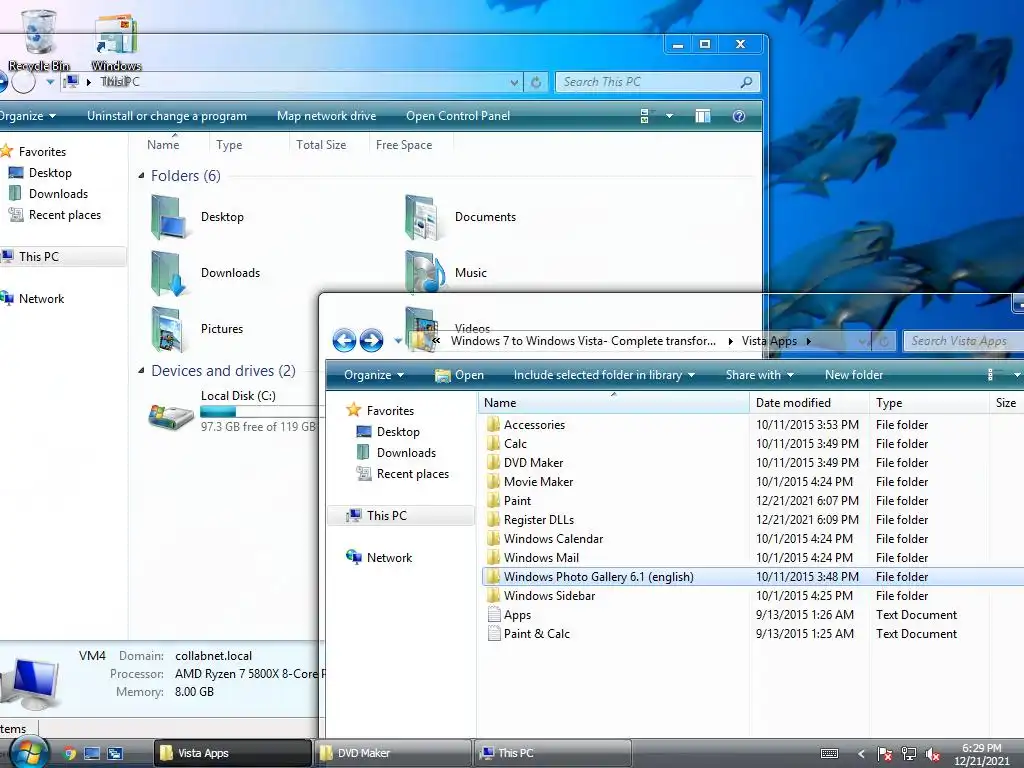
Task: Select the Register DLLs folder row
Action: tap(751, 520)
